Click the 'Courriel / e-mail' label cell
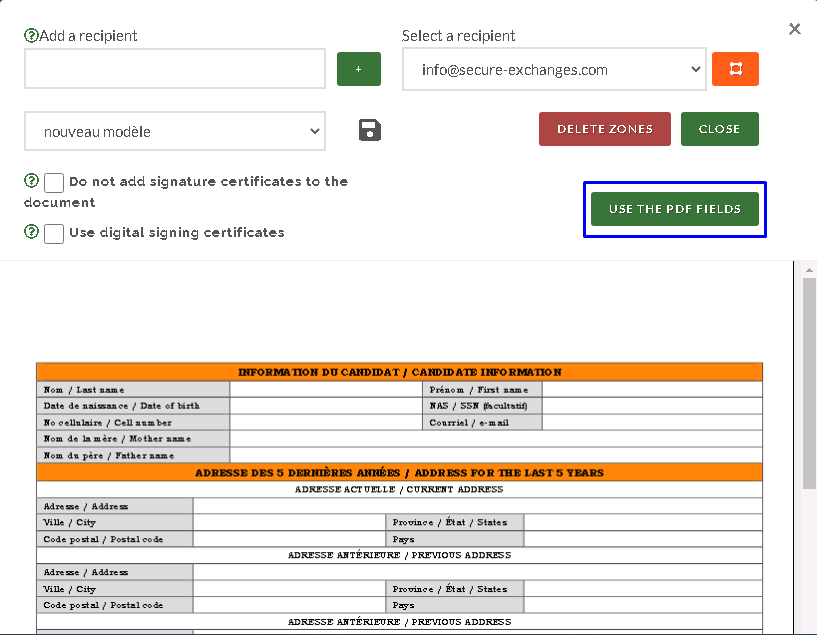 click(x=482, y=422)
